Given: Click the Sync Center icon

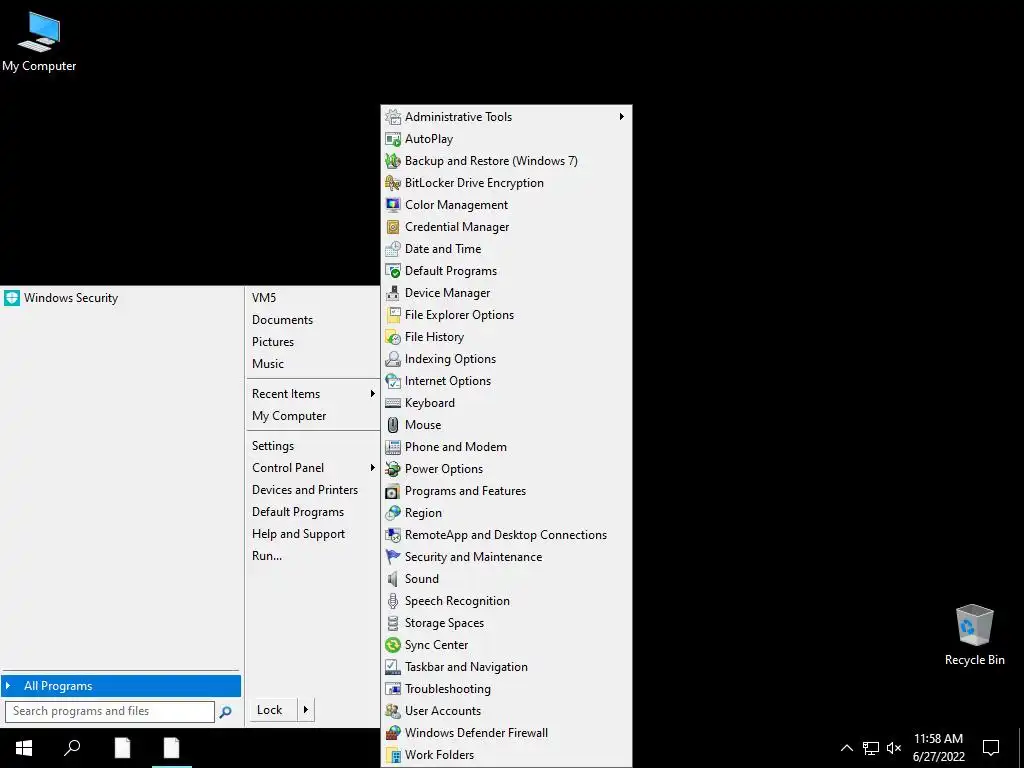Looking at the screenshot, I should tap(392, 645).
